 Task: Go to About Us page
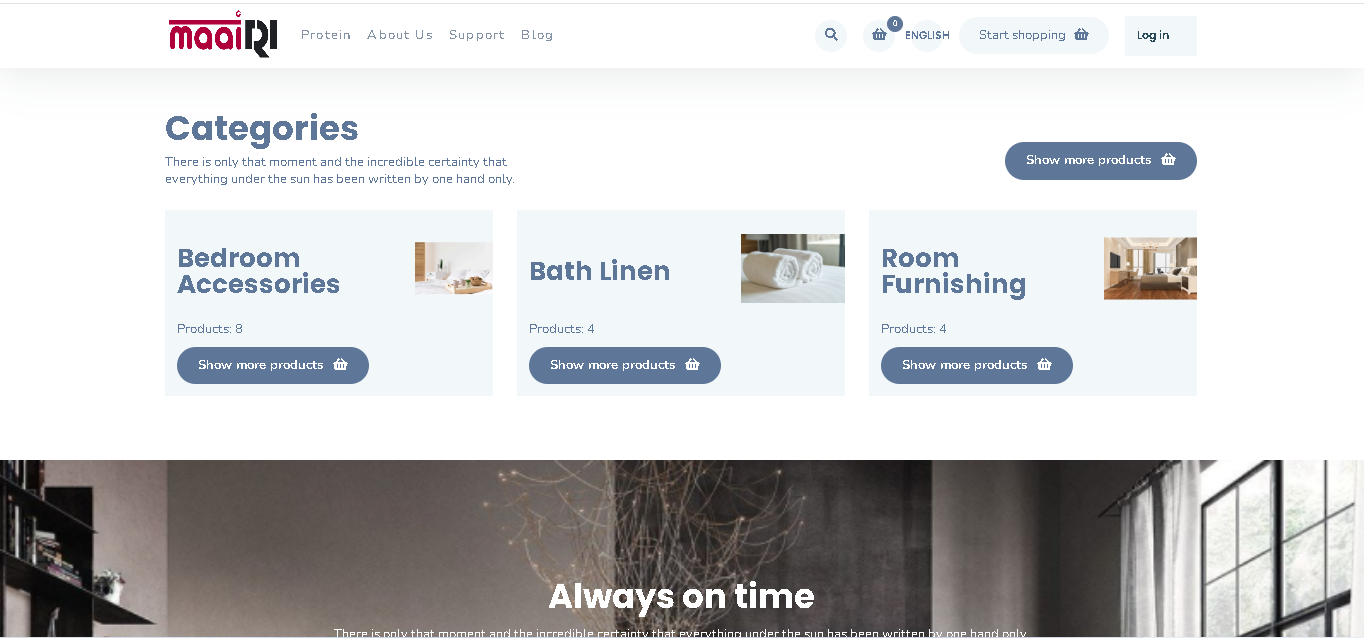pyautogui.click(x=400, y=35)
